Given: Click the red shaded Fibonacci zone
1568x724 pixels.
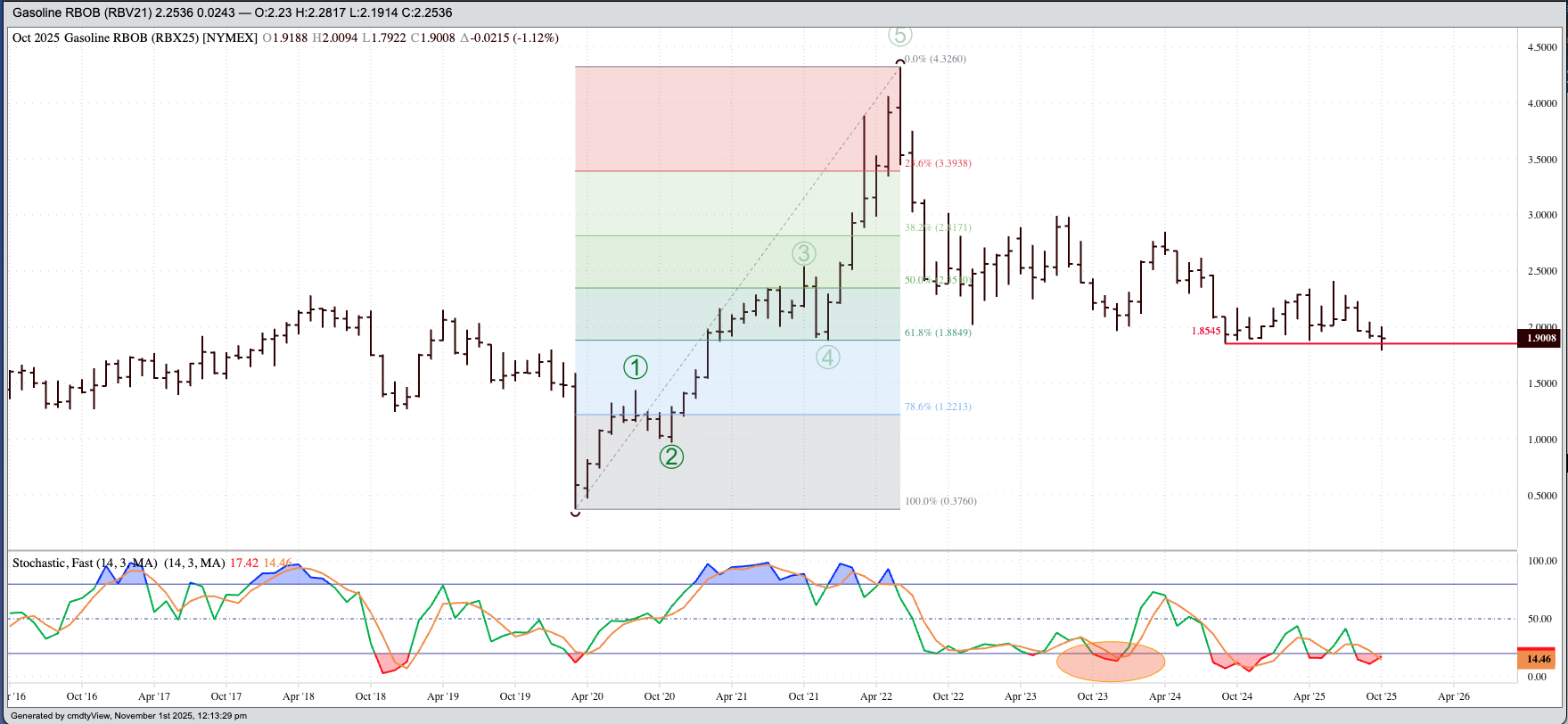Looking at the screenshot, I should pyautogui.click(x=736, y=118).
